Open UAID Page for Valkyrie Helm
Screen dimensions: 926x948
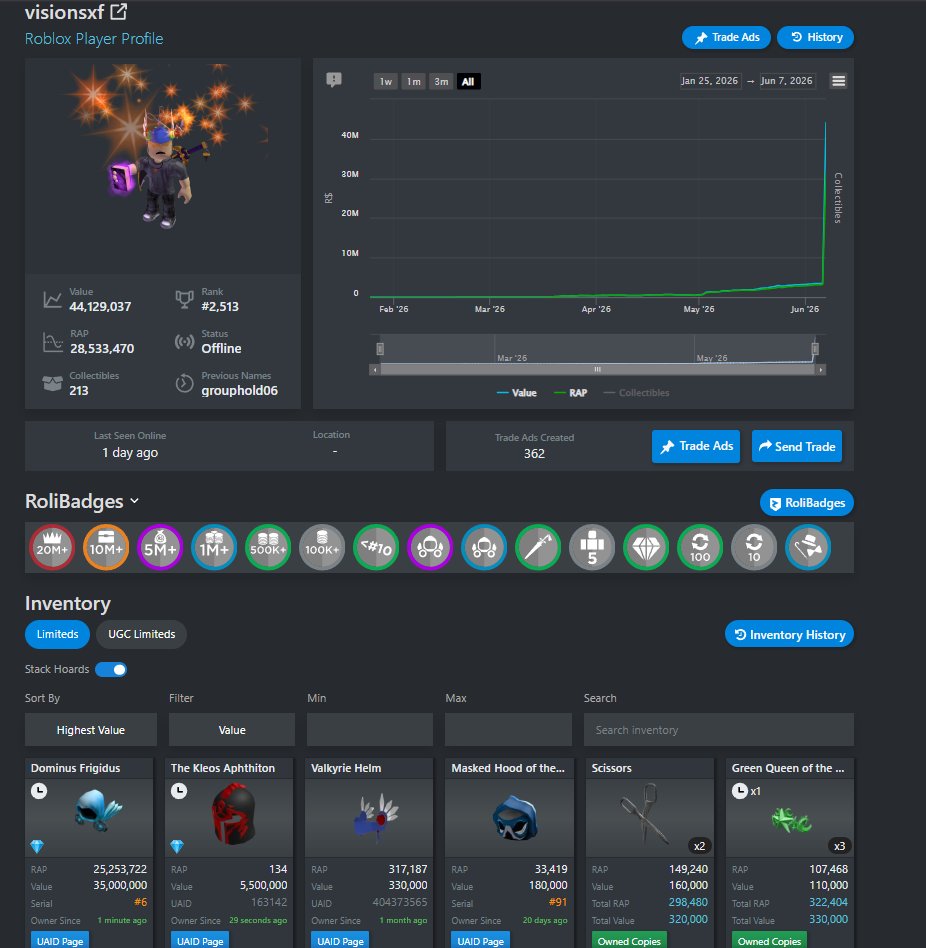click(340, 941)
